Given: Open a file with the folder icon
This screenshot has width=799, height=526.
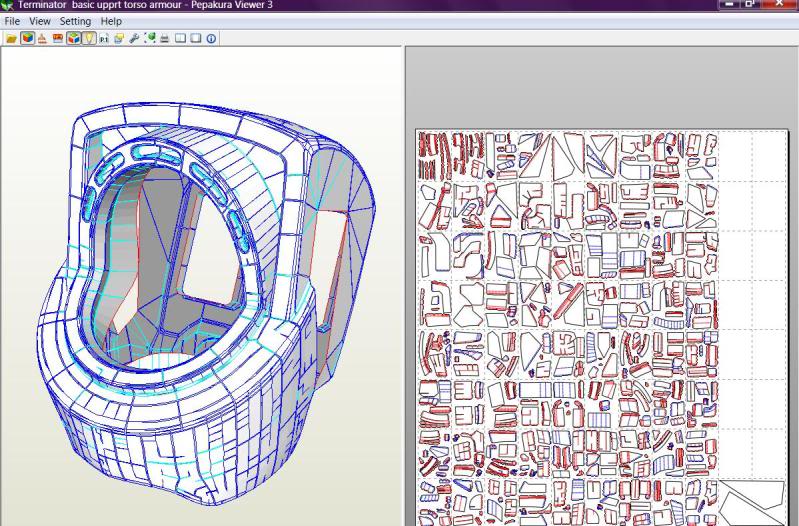Looking at the screenshot, I should [11, 39].
